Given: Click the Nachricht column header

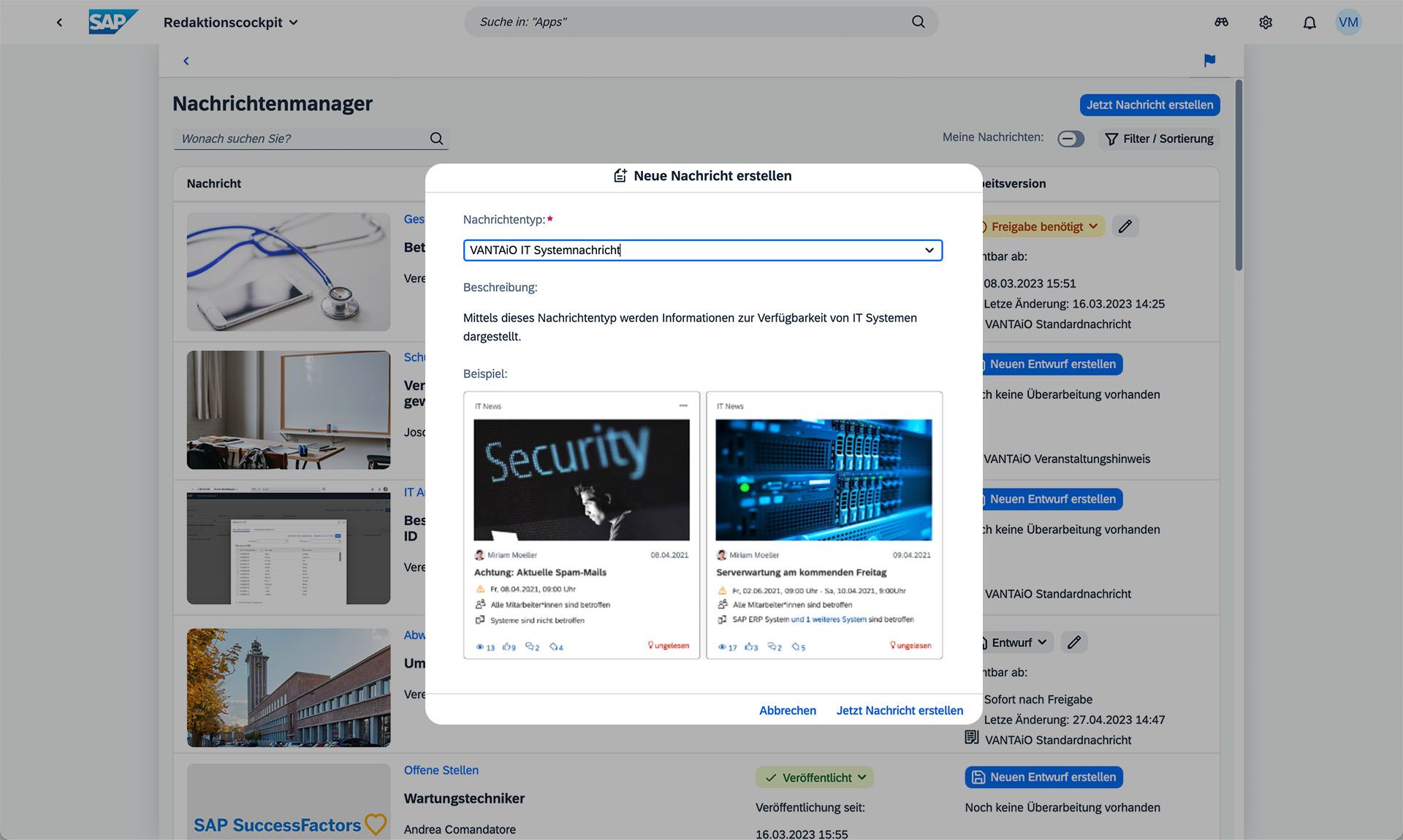Looking at the screenshot, I should click(x=213, y=183).
